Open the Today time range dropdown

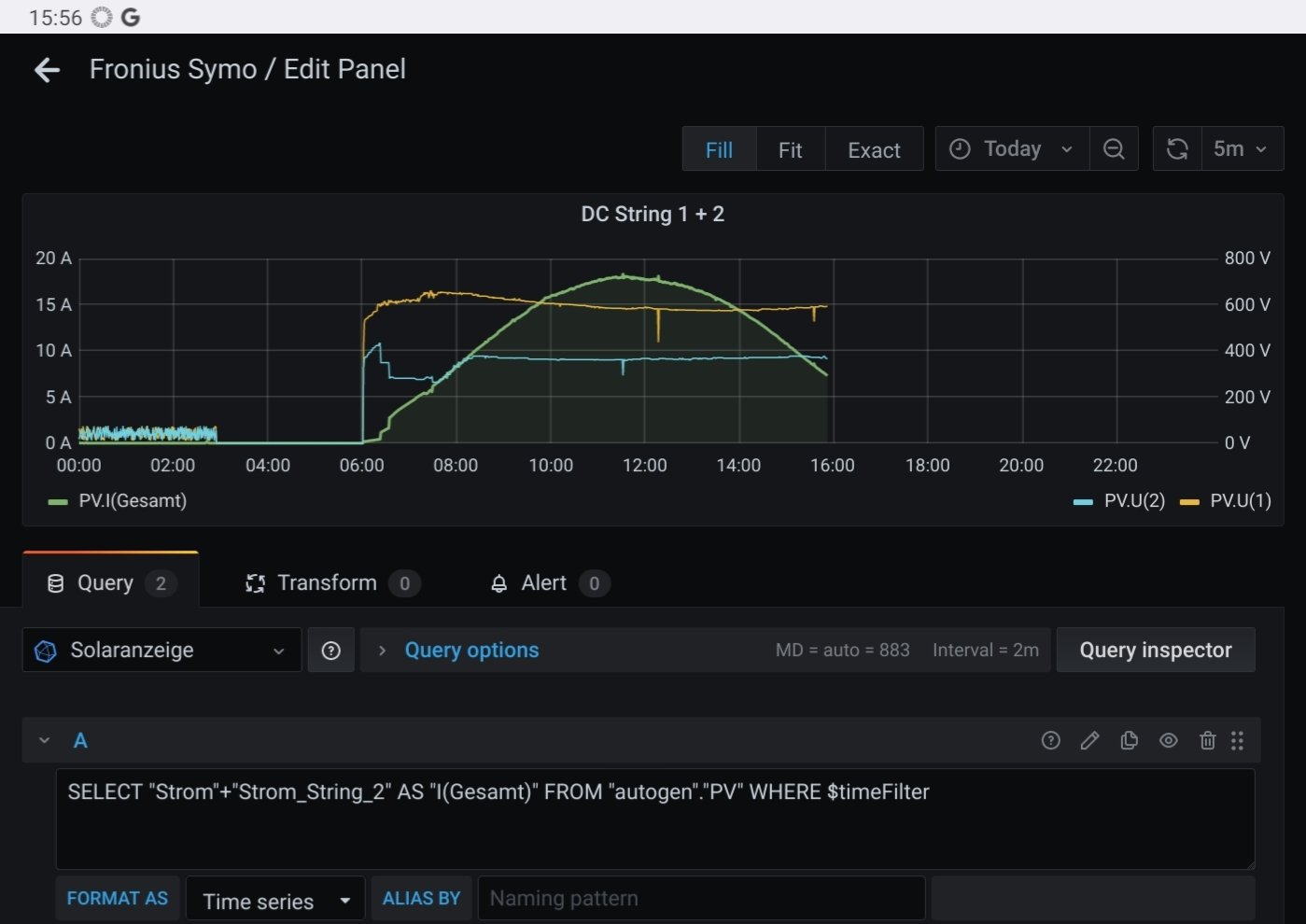pos(1012,149)
